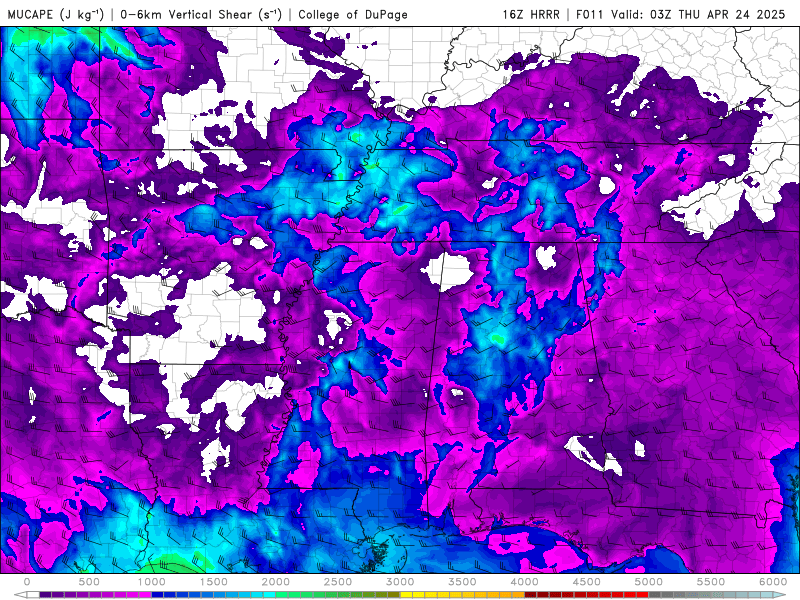800x600 pixels.
Task: Click the '2500' value on the color scale
Action: pos(338,582)
